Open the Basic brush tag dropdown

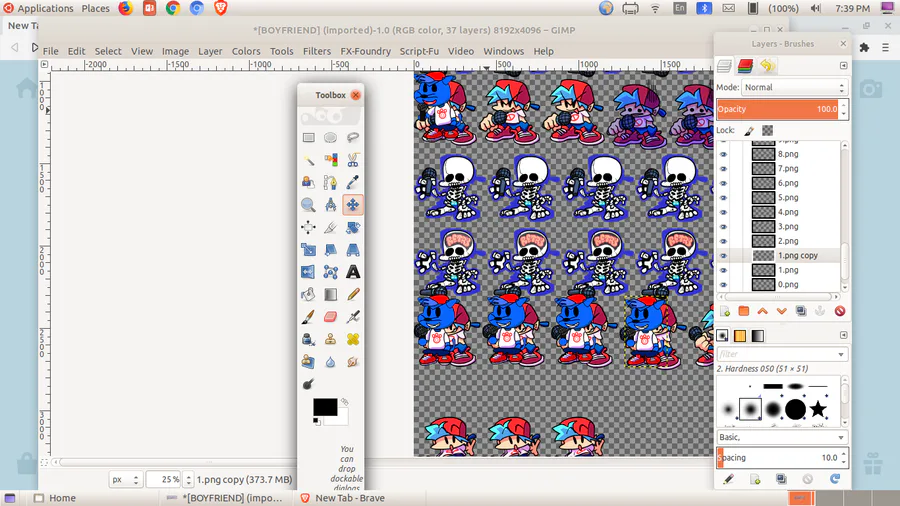pos(782,437)
